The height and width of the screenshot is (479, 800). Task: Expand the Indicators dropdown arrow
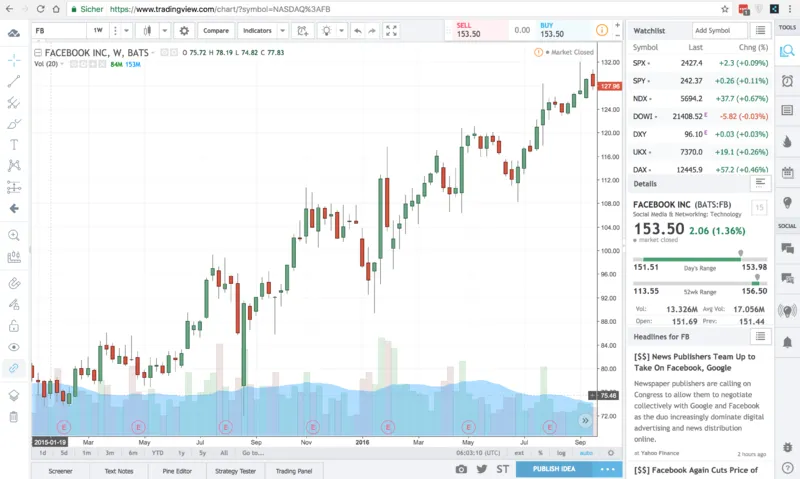pyautogui.click(x=283, y=31)
